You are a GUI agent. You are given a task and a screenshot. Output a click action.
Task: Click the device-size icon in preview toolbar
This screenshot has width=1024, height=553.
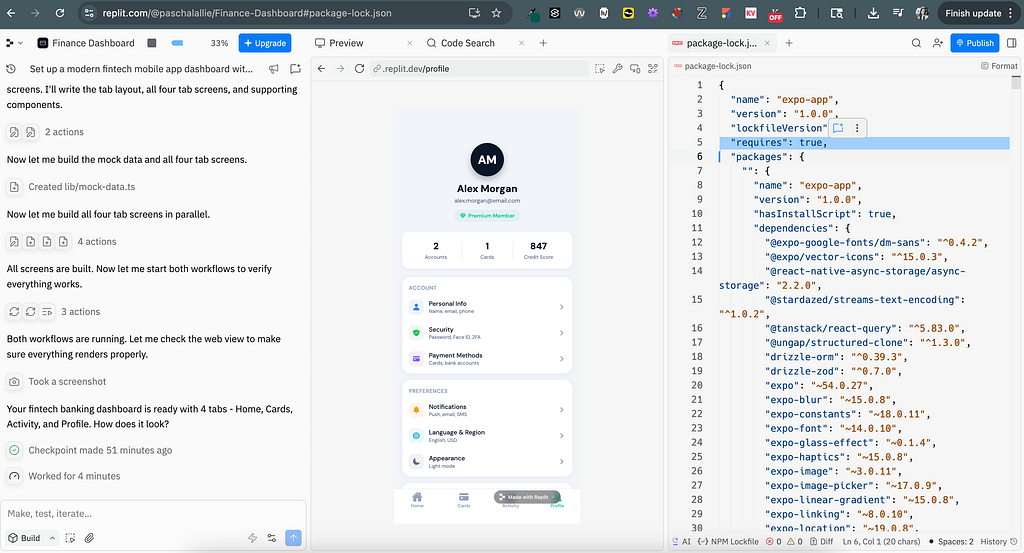click(x=635, y=69)
